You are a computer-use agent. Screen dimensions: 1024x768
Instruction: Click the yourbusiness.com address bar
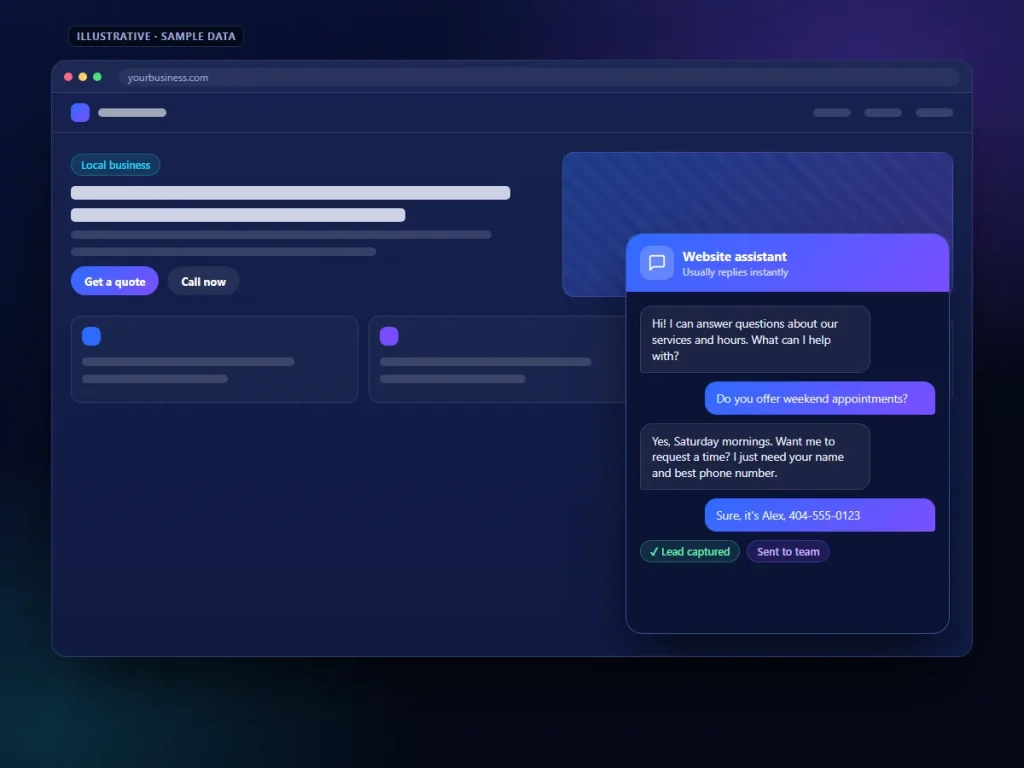(539, 77)
